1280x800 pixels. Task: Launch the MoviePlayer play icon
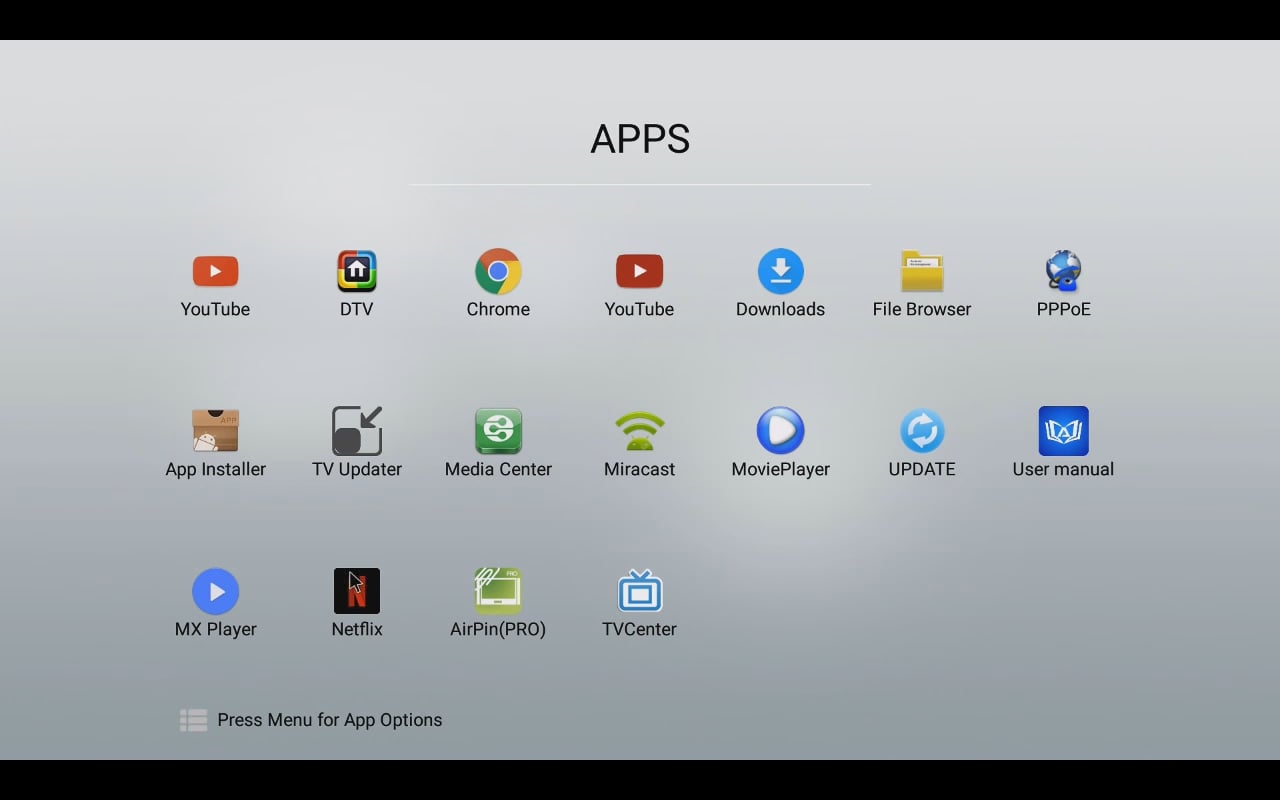tap(781, 431)
